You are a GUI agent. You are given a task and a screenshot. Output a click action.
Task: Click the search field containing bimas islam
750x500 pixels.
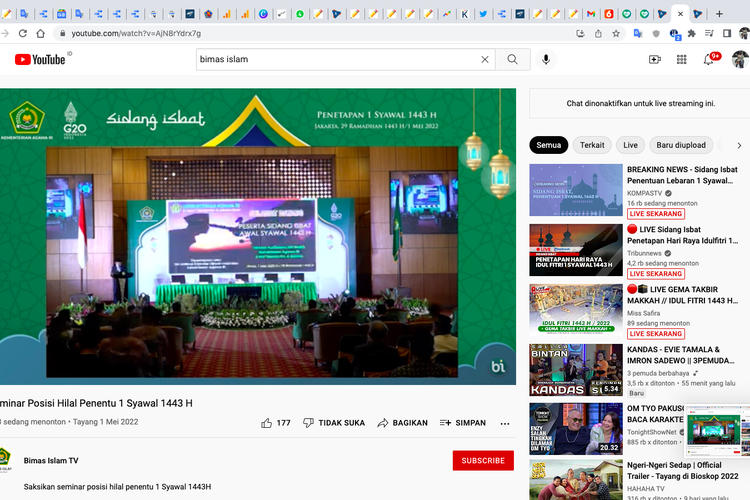340,60
